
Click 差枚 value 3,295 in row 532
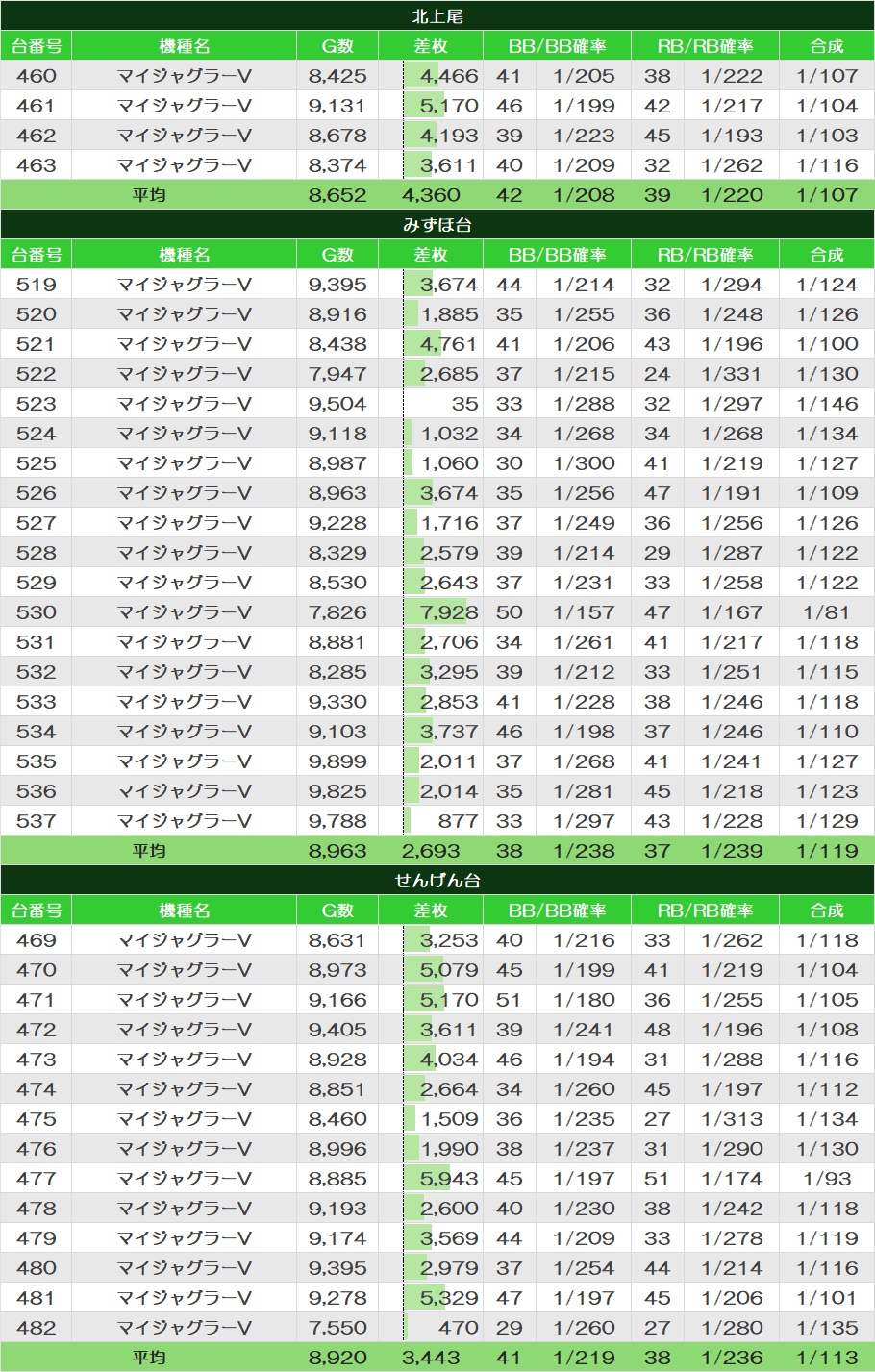[x=449, y=672]
